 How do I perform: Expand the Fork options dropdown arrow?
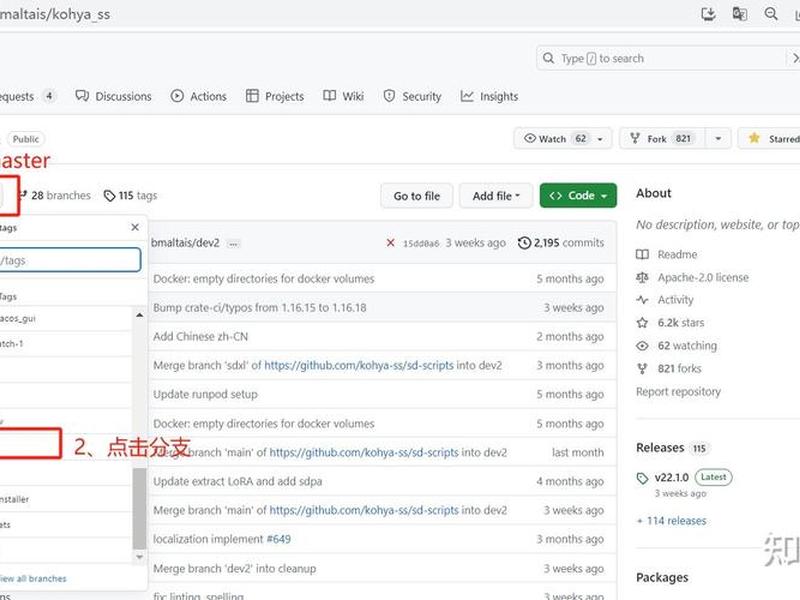718,138
